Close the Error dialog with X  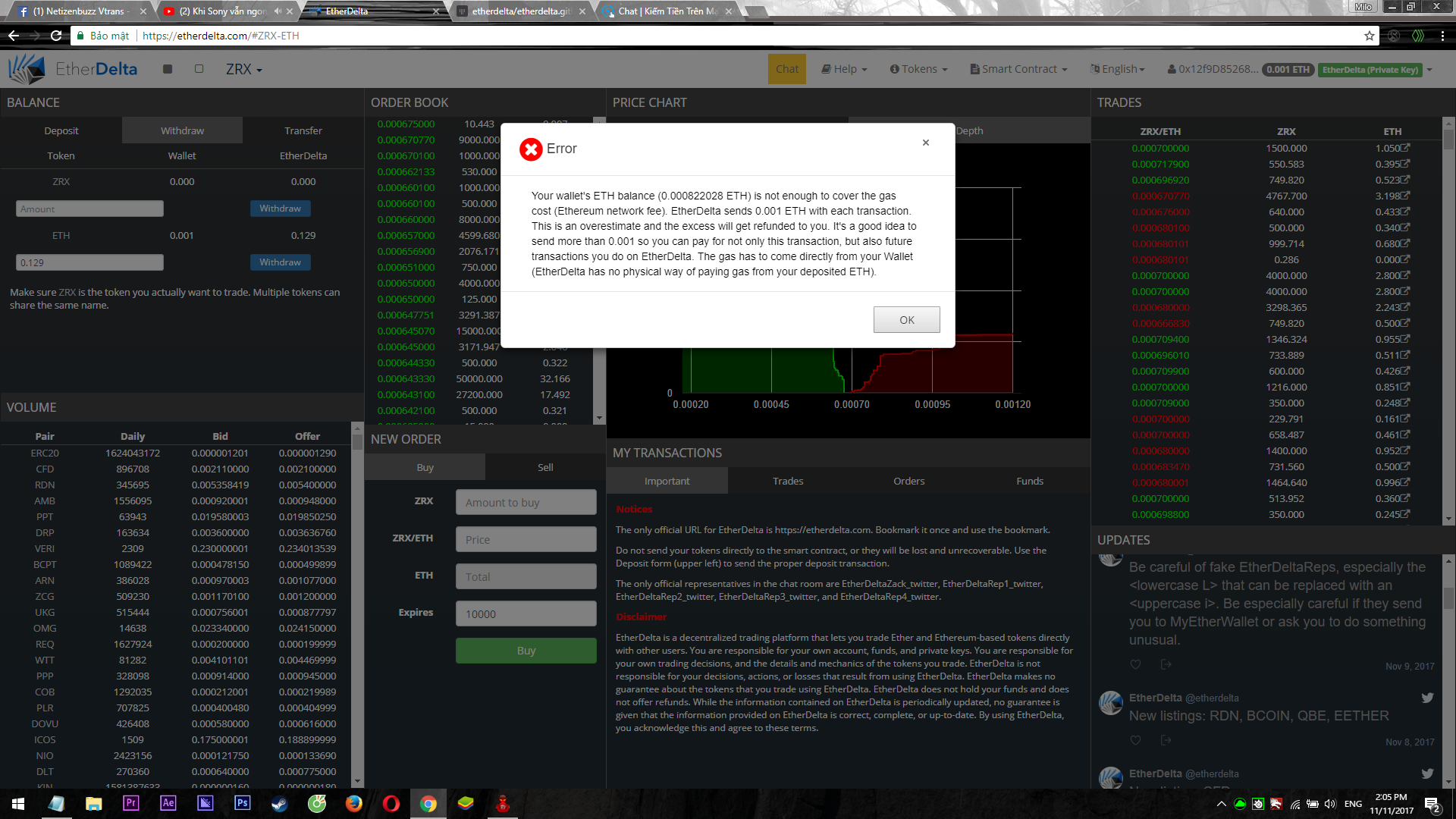pyautogui.click(x=925, y=143)
